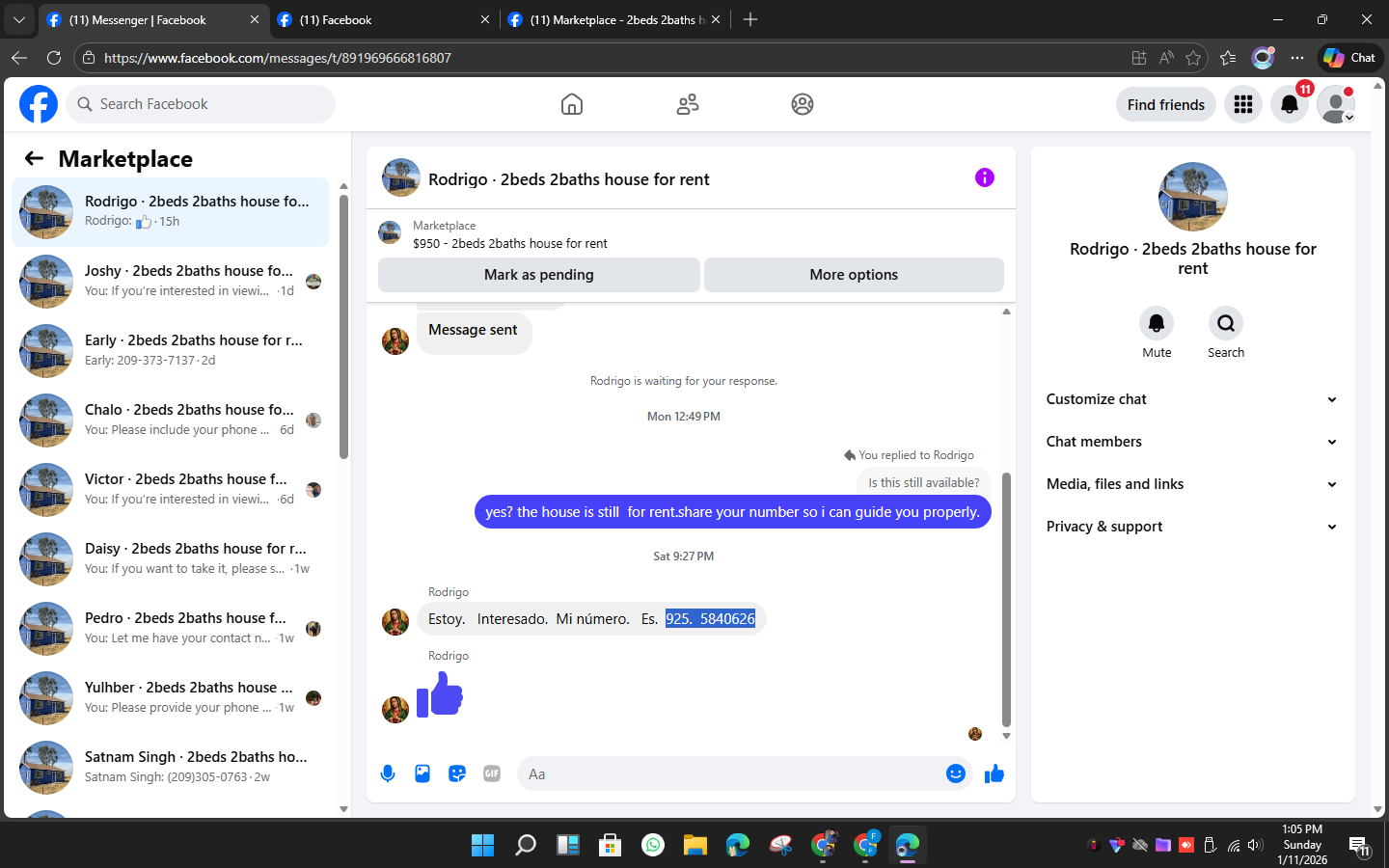The height and width of the screenshot is (868, 1389).
Task: Open the notifications bell with 11 badge
Action: tap(1290, 104)
